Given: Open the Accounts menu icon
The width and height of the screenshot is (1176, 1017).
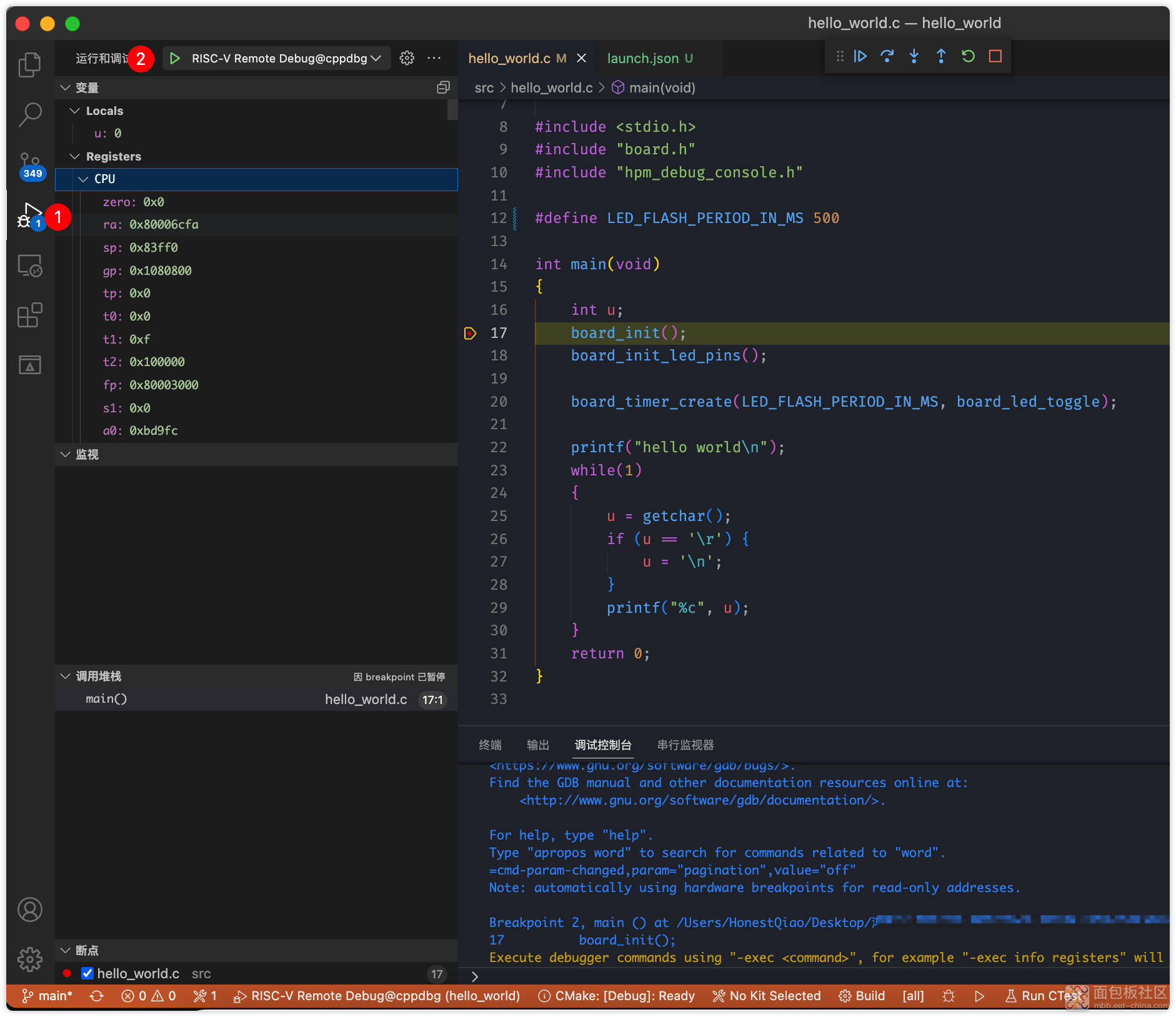Looking at the screenshot, I should point(29,910).
